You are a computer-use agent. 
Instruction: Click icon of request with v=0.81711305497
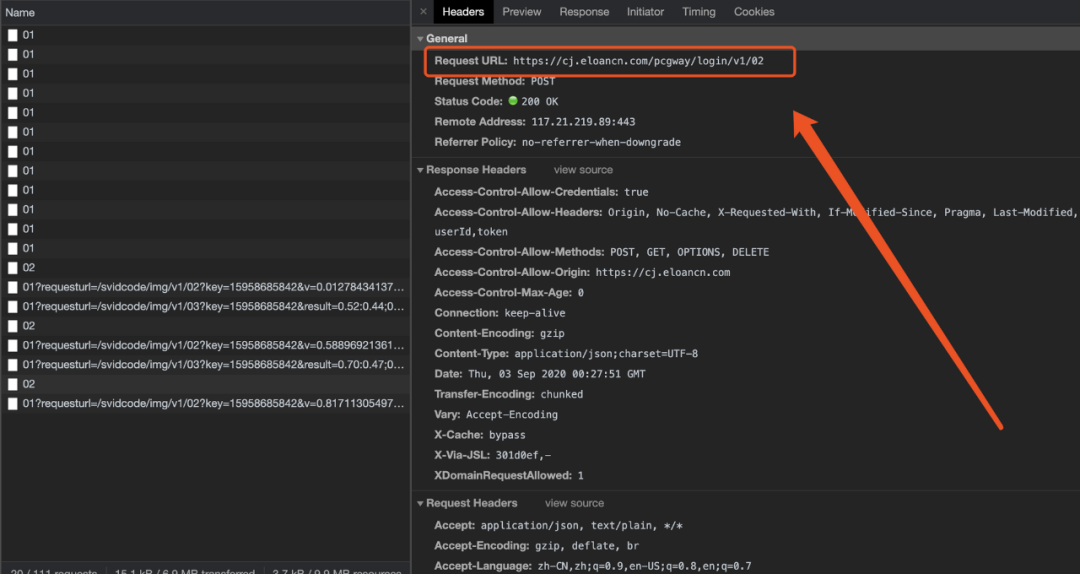point(12,404)
